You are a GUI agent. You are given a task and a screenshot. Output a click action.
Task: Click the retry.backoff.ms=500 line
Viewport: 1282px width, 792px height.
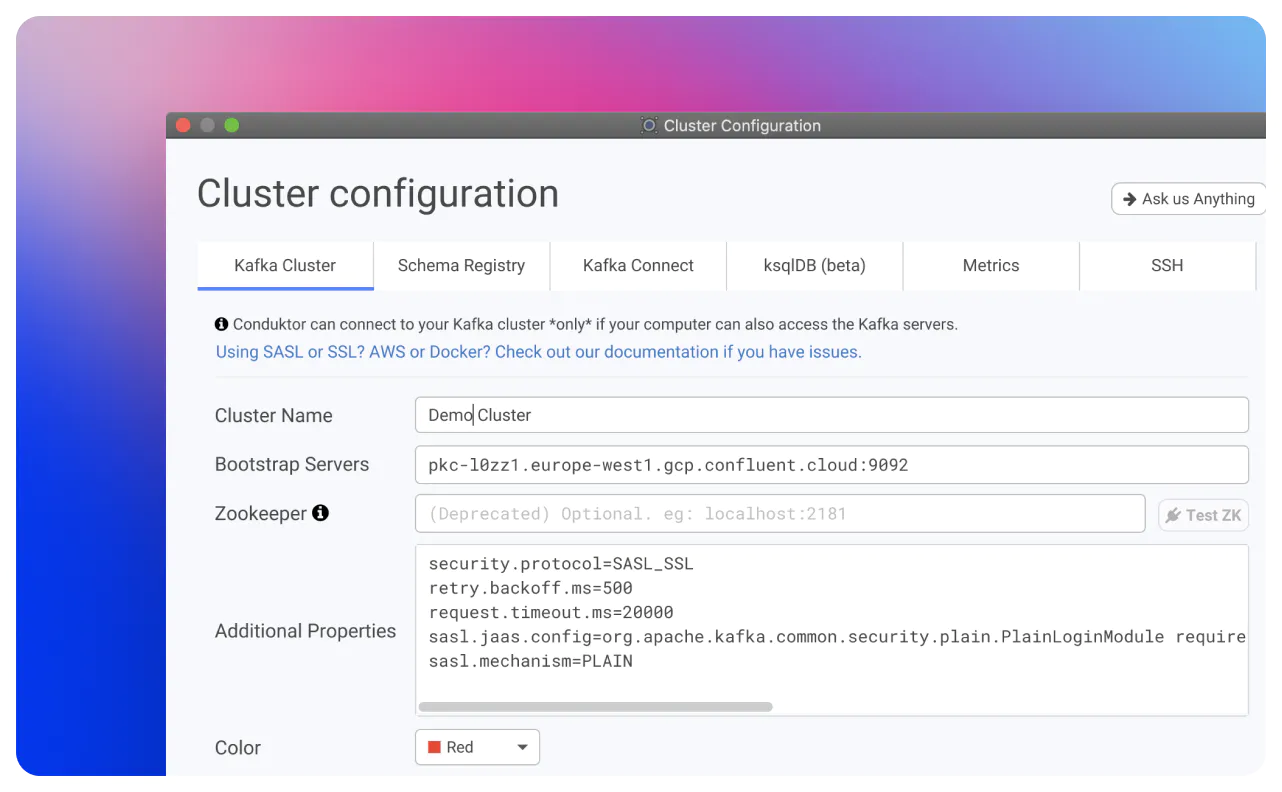click(x=530, y=588)
